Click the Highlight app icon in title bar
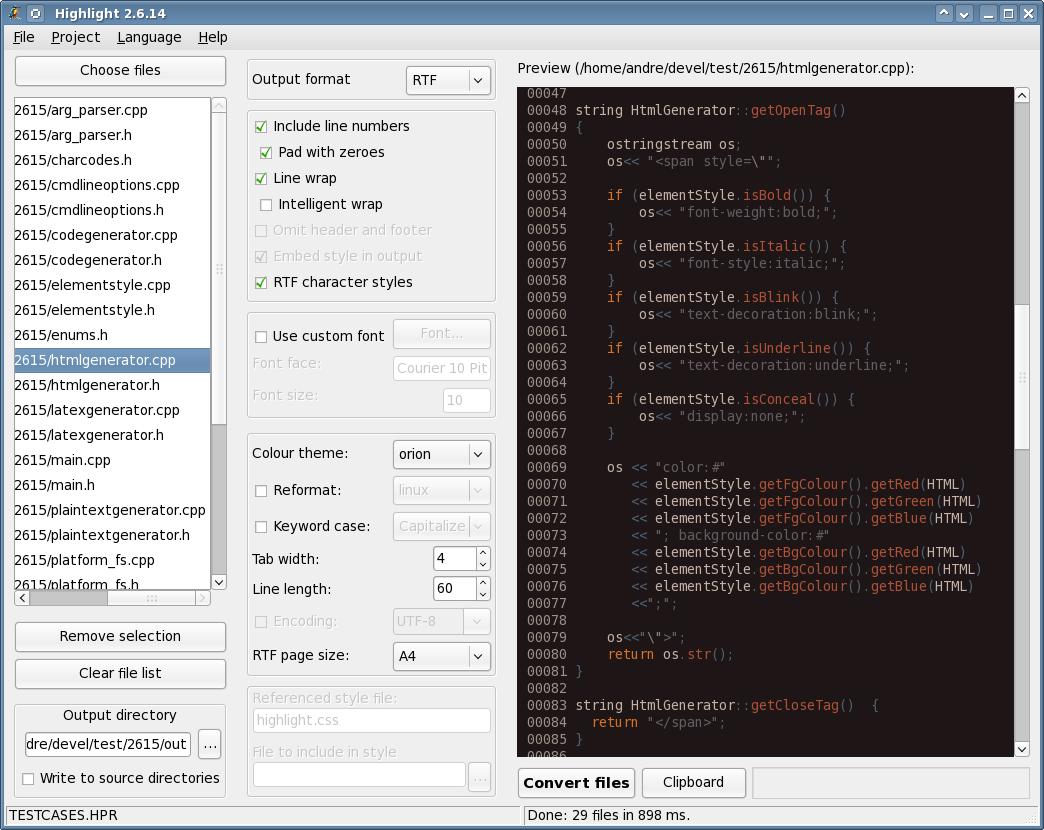1044x830 pixels. pos(15,13)
